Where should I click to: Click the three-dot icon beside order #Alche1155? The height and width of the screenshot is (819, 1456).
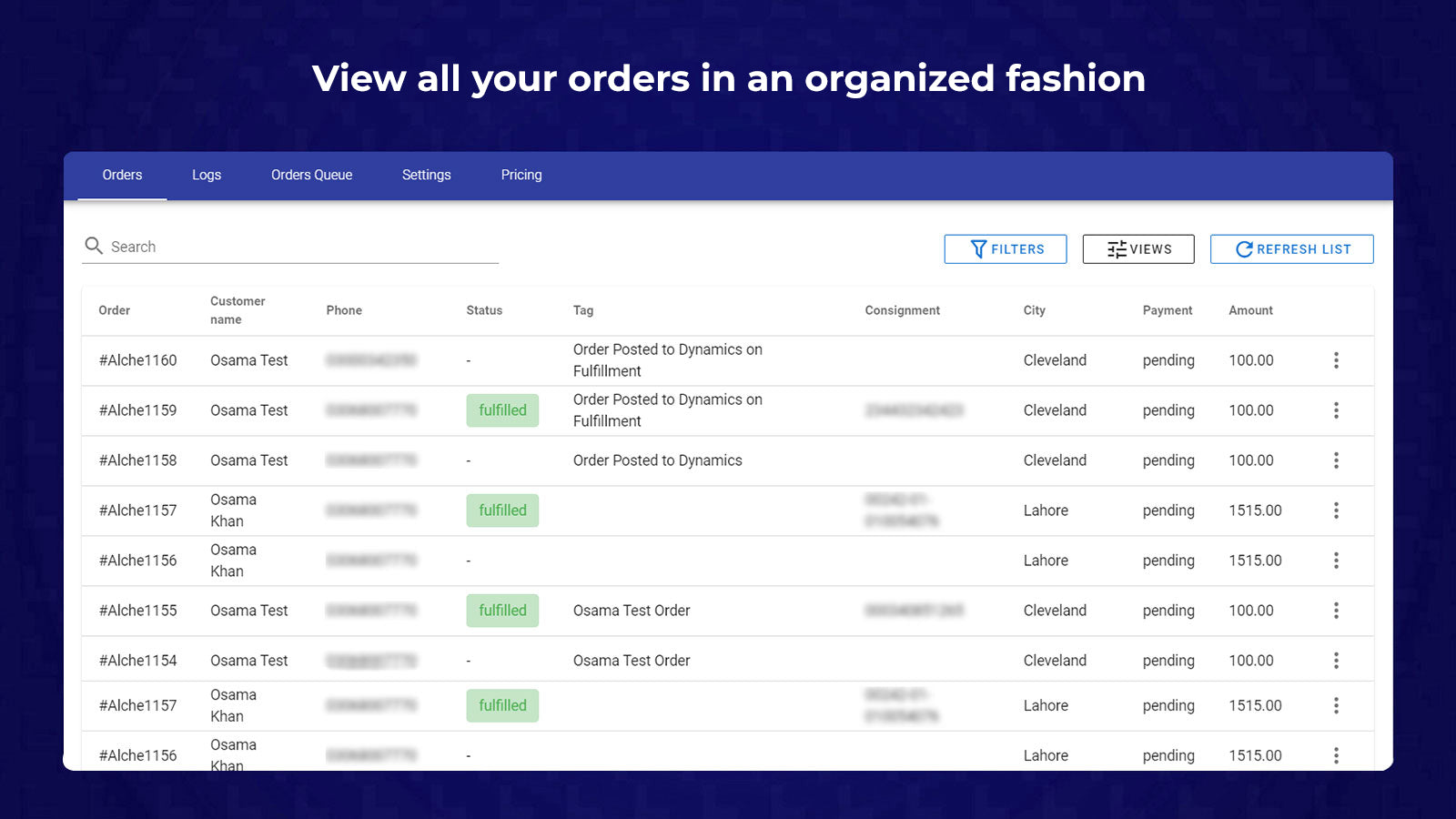coord(1336,611)
